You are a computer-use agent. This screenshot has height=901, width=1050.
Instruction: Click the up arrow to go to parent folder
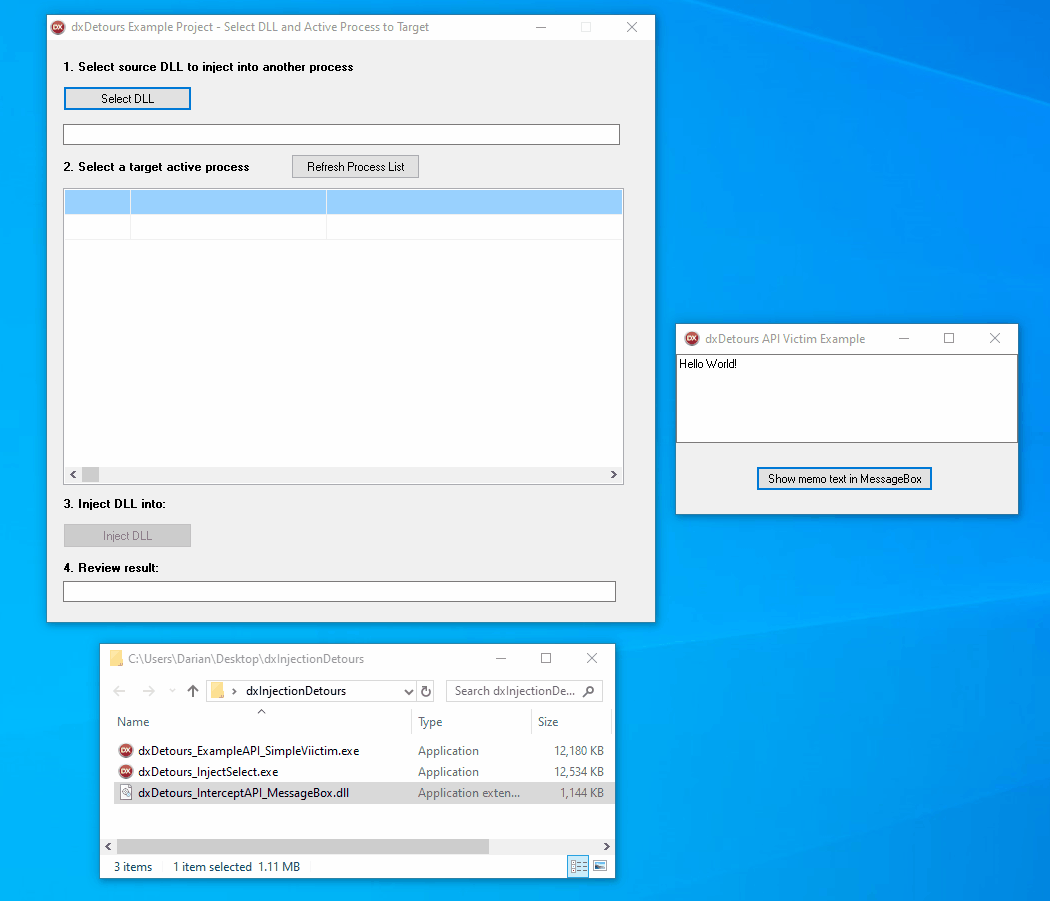193,691
